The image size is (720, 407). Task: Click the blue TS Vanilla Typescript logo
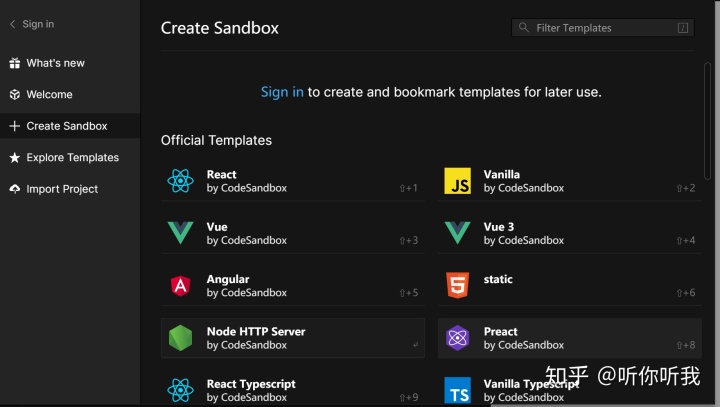pos(457,390)
